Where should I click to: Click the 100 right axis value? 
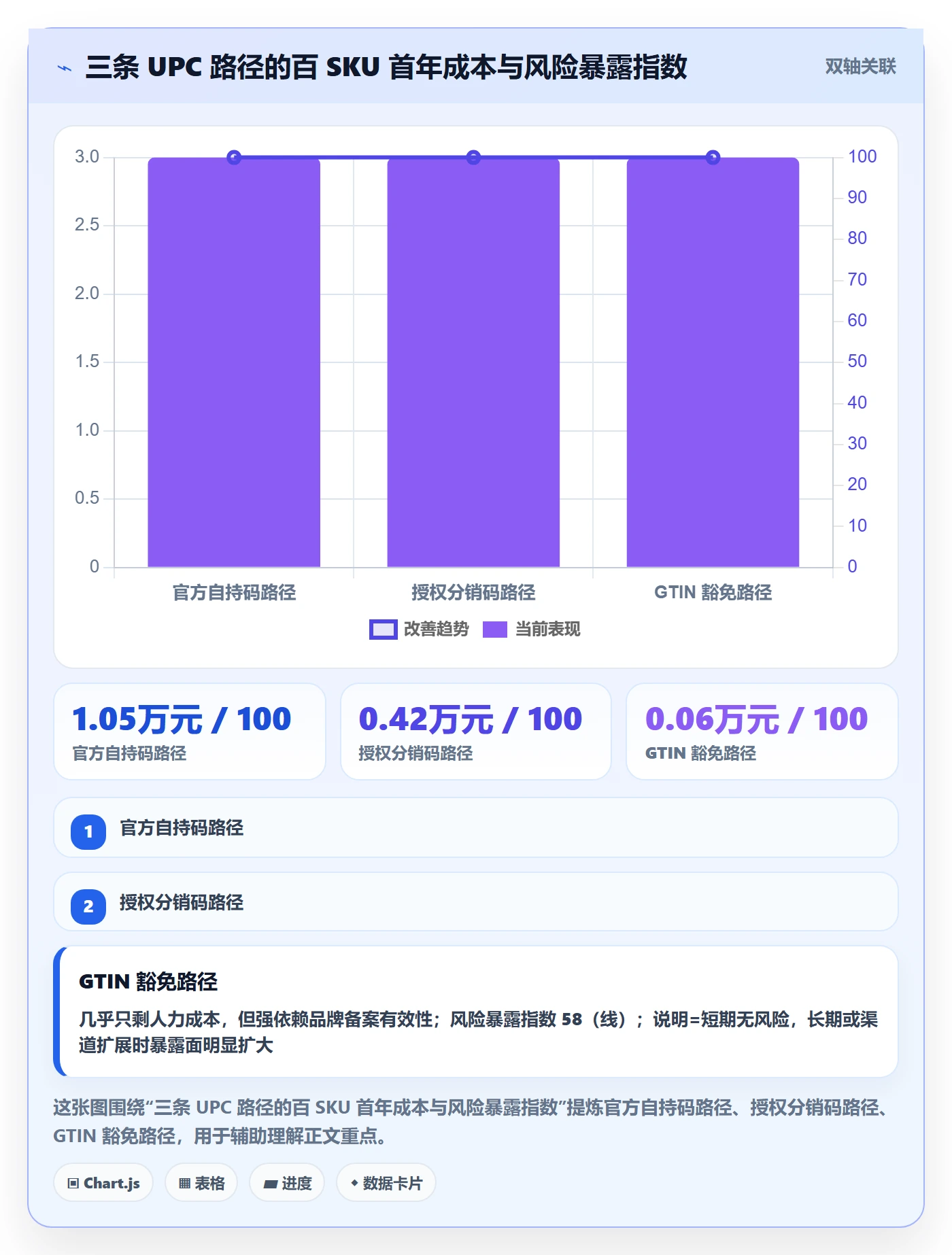(x=862, y=157)
